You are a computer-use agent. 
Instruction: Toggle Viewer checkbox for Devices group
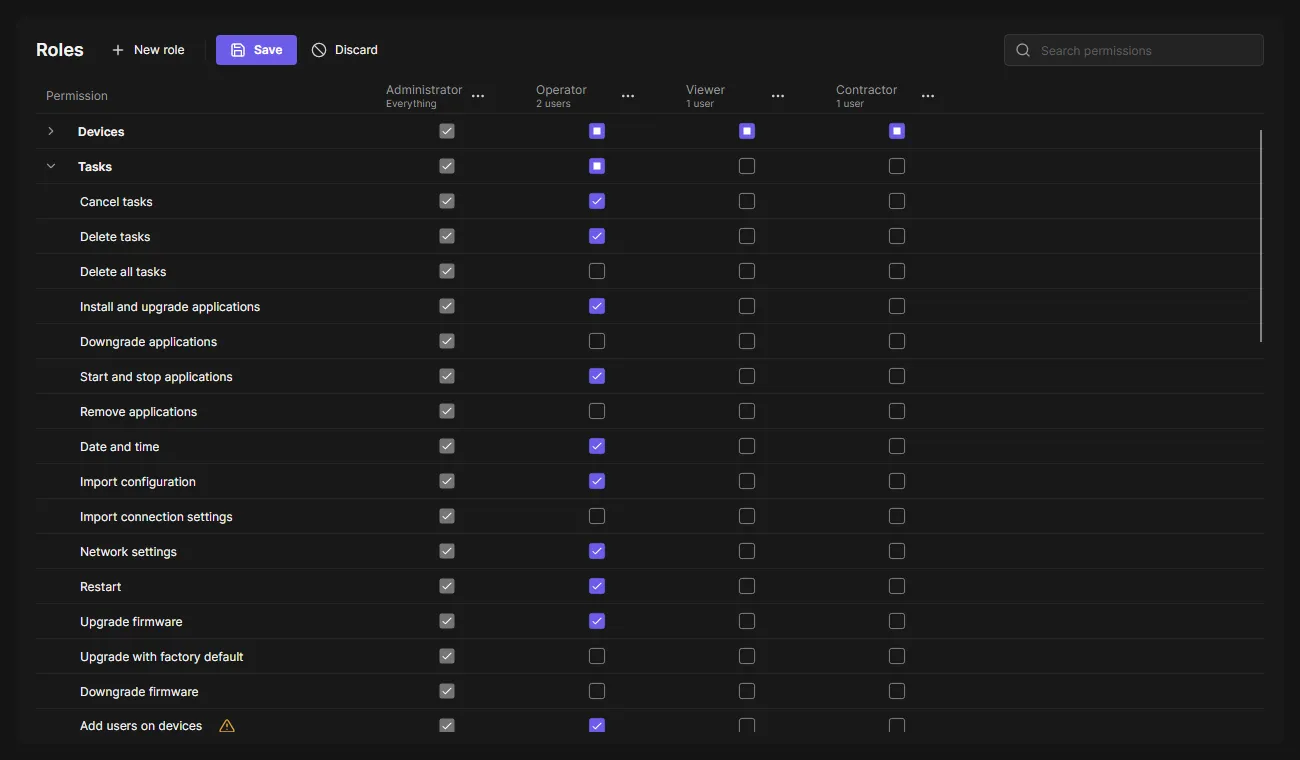coord(747,131)
